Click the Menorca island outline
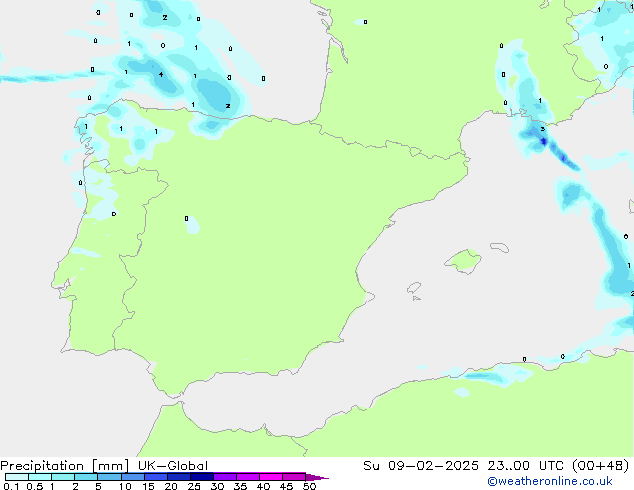This screenshot has height=490, width=634. pyautogui.click(x=499, y=247)
